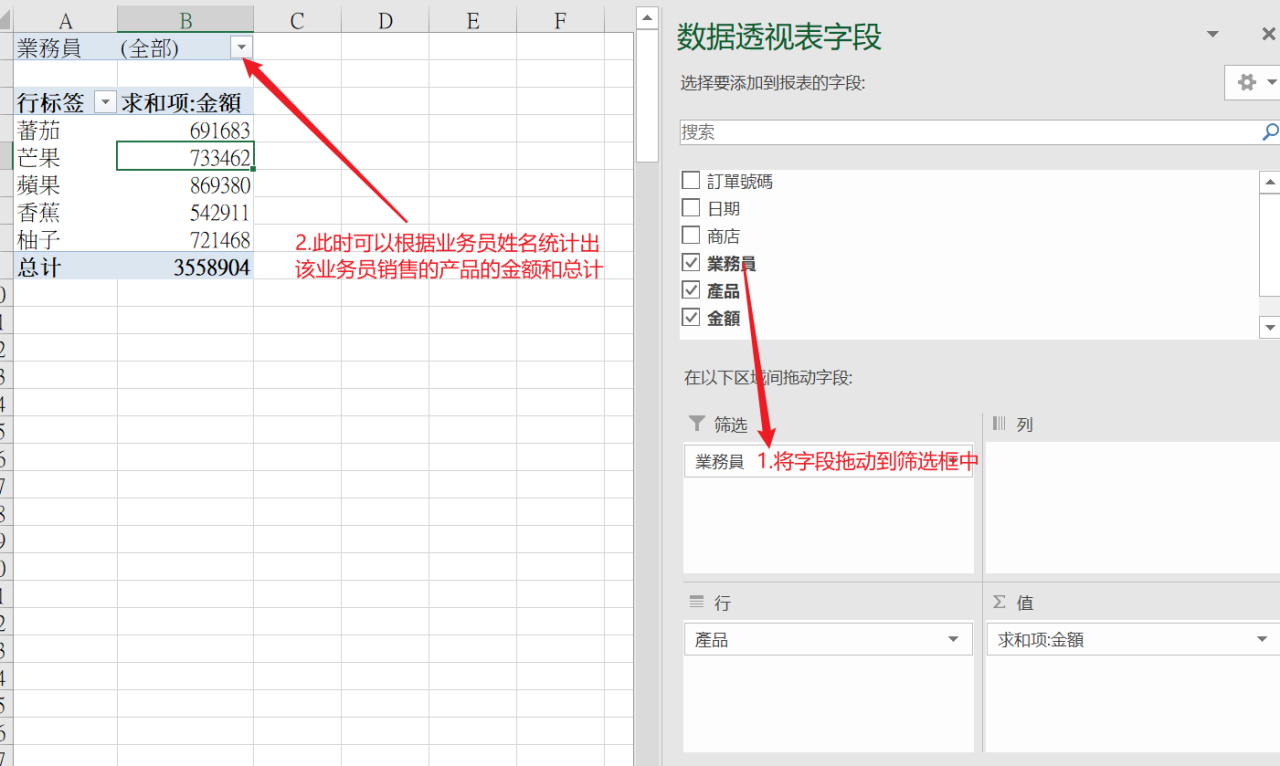The width and height of the screenshot is (1280, 766).
Task: Uncheck the 業務員 field checkbox
Action: [690, 263]
